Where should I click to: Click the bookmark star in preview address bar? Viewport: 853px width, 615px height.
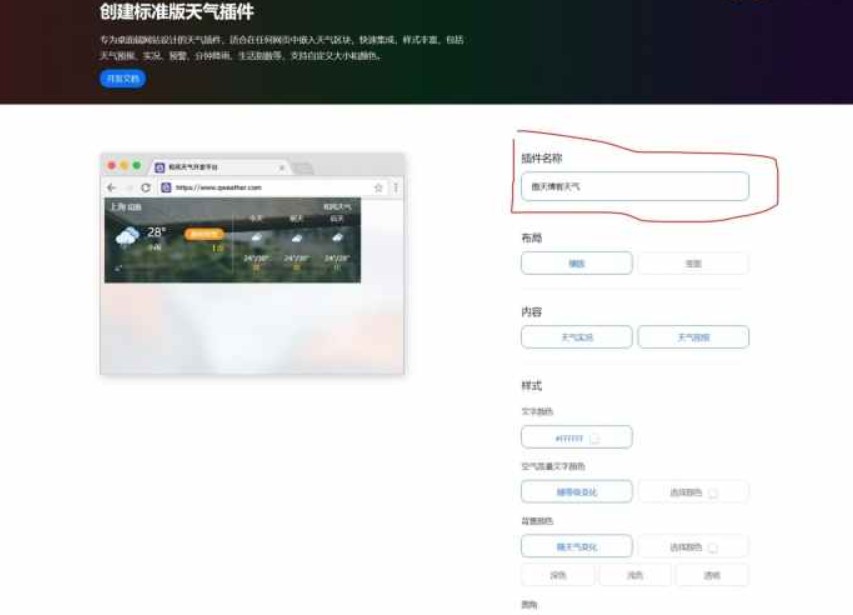tap(379, 188)
